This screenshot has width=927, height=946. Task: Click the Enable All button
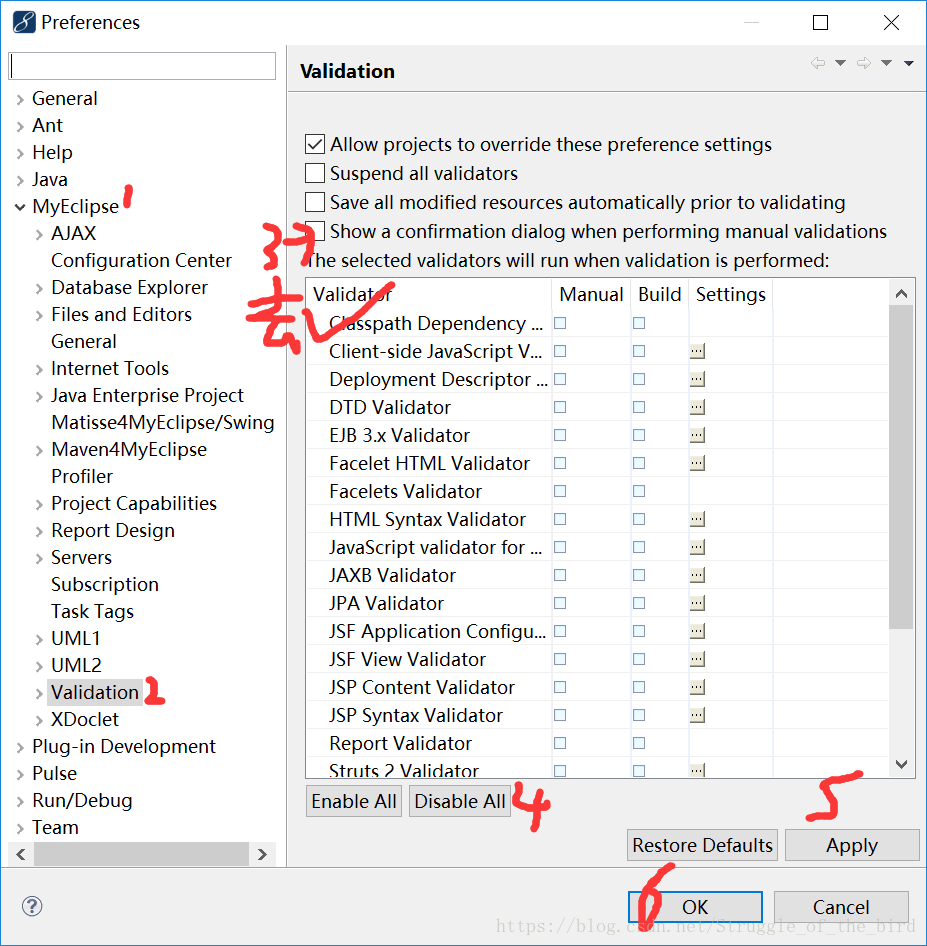click(354, 801)
